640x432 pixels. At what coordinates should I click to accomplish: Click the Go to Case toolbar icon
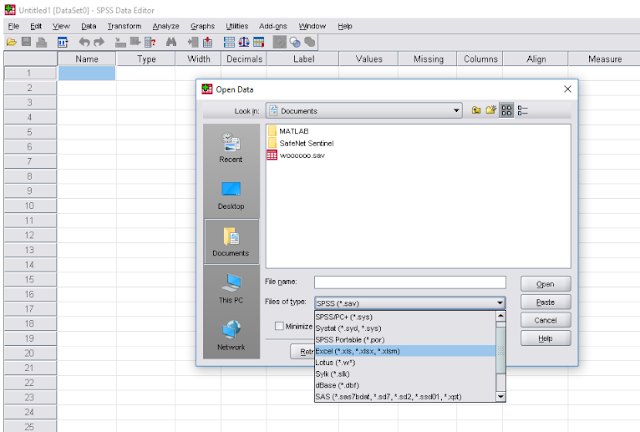pyautogui.click(x=120, y=42)
